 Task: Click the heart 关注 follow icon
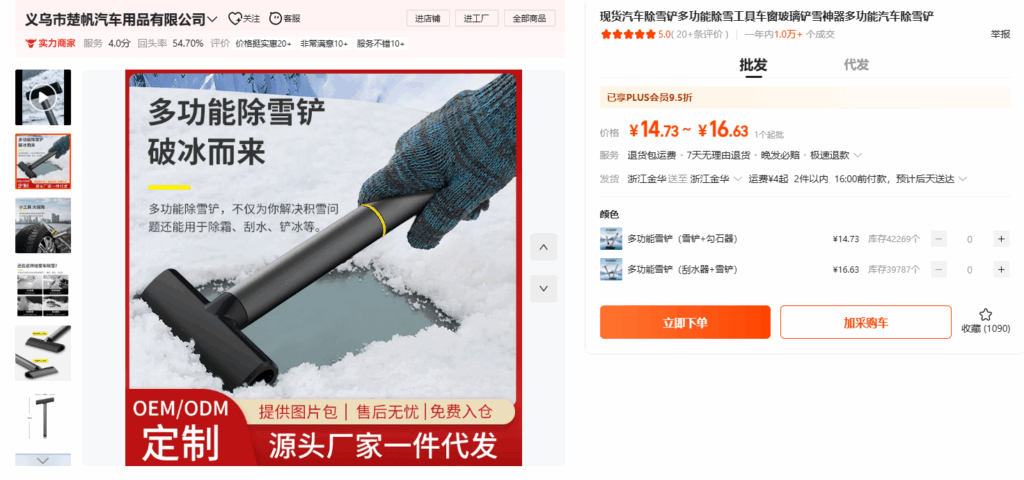click(234, 18)
